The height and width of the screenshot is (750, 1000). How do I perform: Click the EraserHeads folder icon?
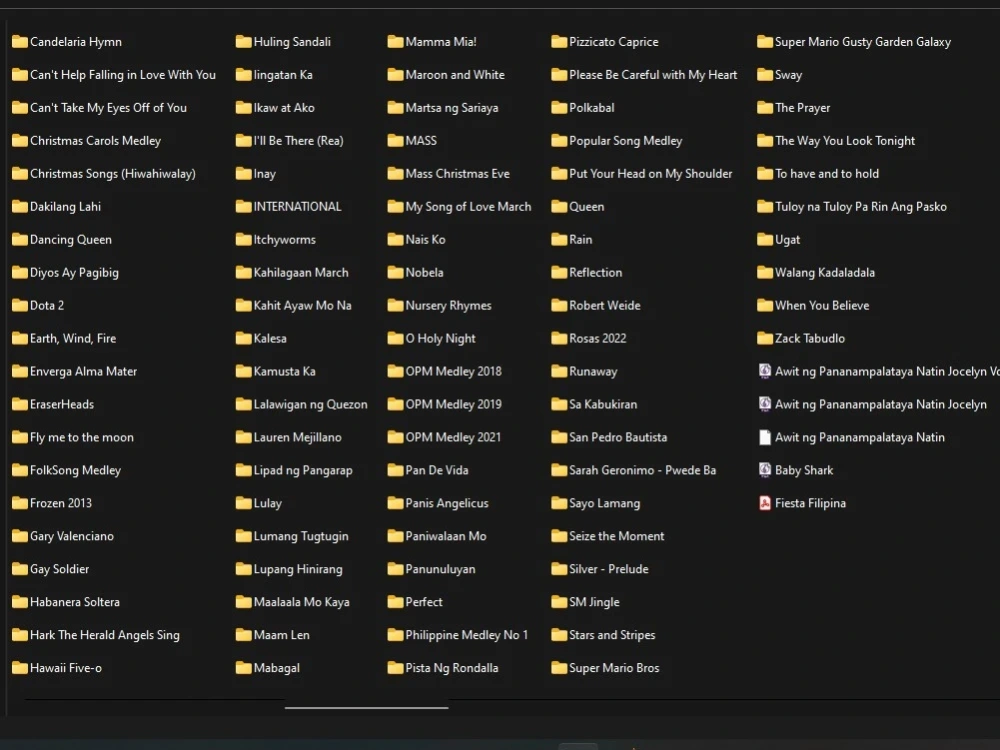pyautogui.click(x=20, y=404)
